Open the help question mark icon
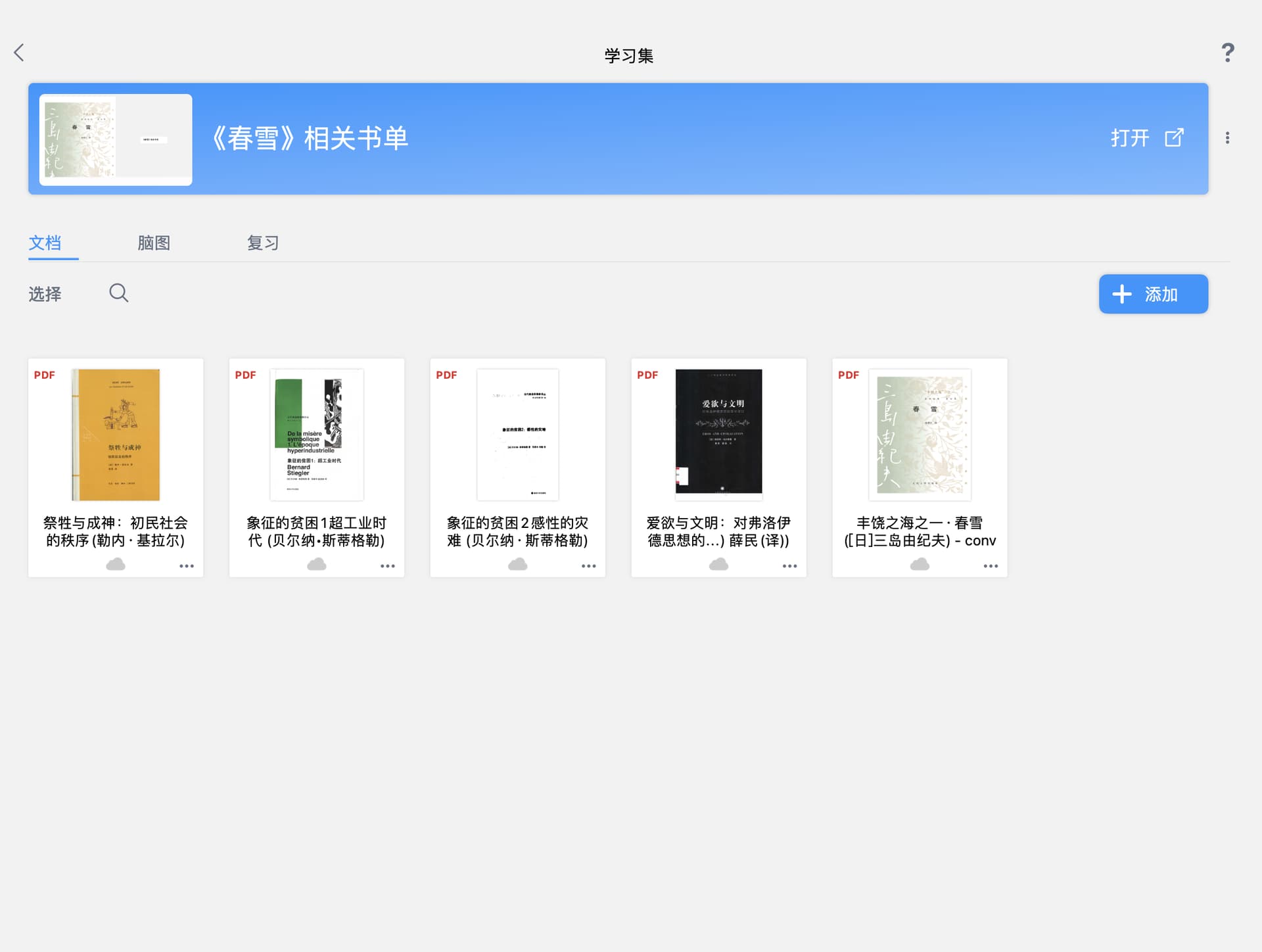Image resolution: width=1262 pixels, height=952 pixels. click(x=1227, y=53)
